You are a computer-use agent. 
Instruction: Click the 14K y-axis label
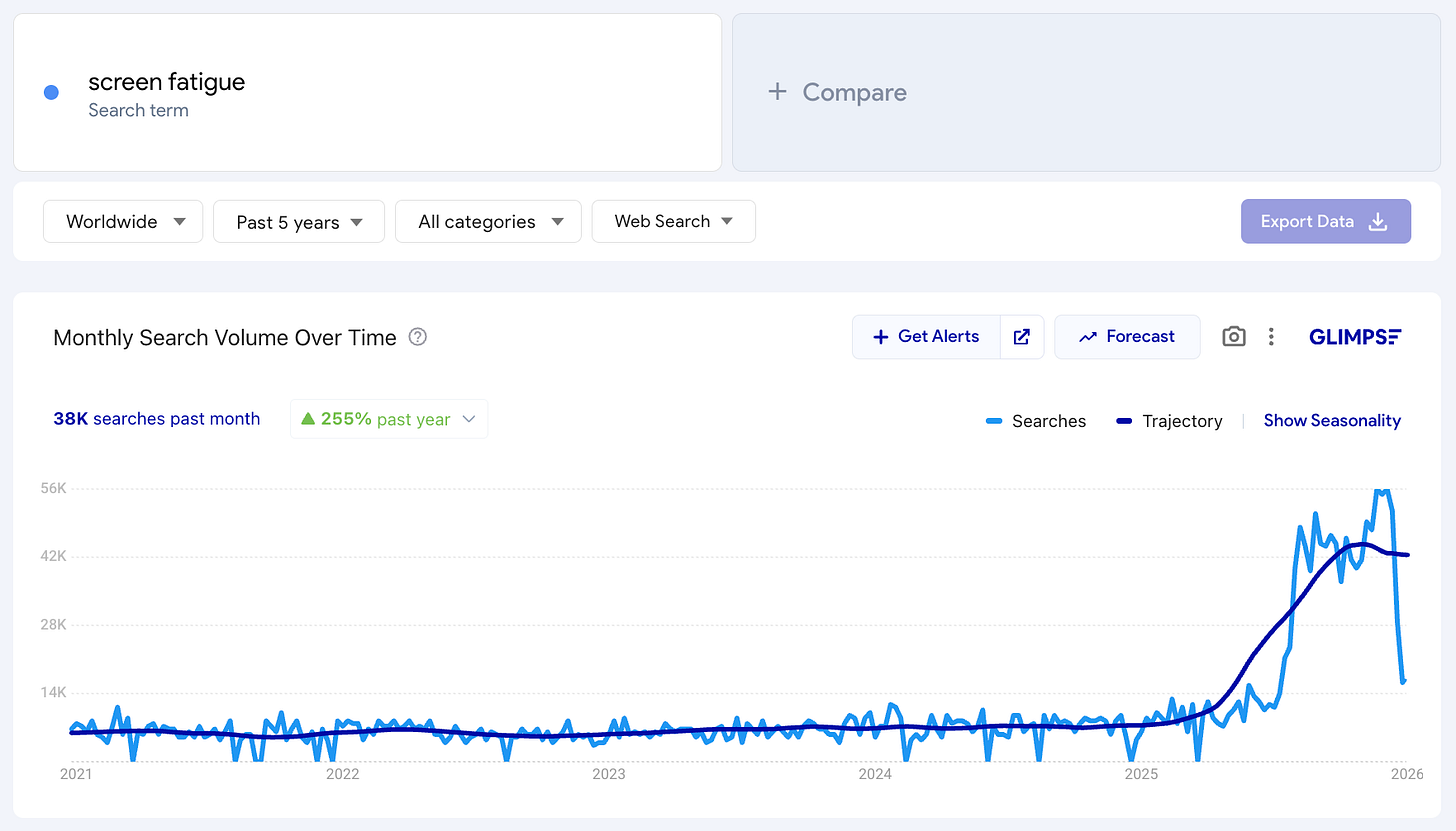(x=54, y=693)
